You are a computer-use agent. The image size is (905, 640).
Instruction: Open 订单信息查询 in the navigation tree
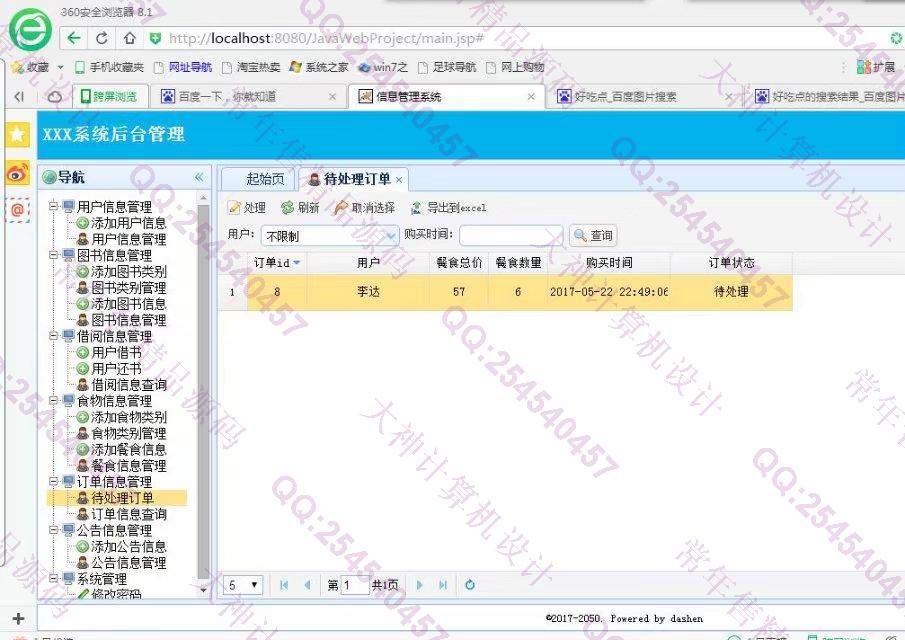click(128, 514)
